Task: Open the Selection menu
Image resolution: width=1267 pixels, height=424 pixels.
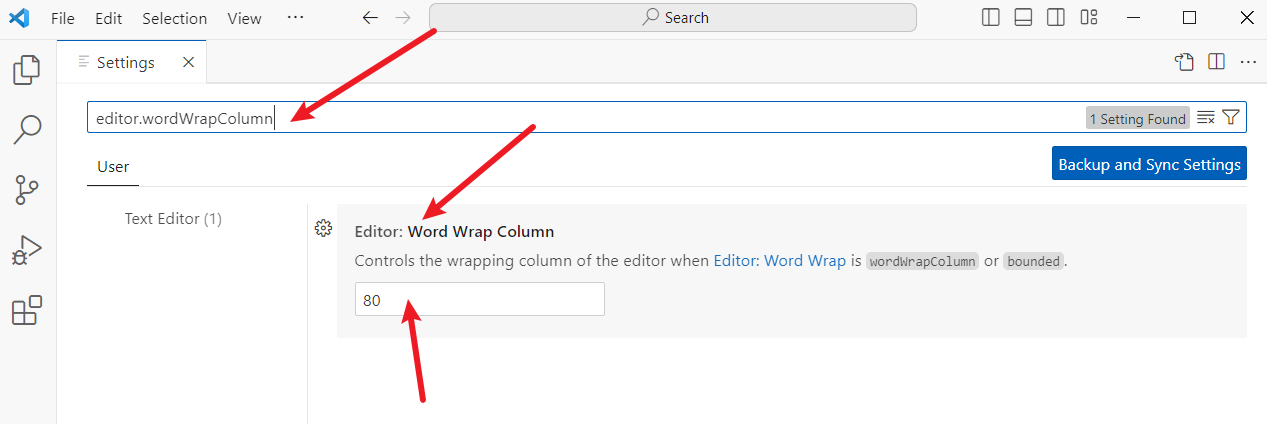Action: 174,18
